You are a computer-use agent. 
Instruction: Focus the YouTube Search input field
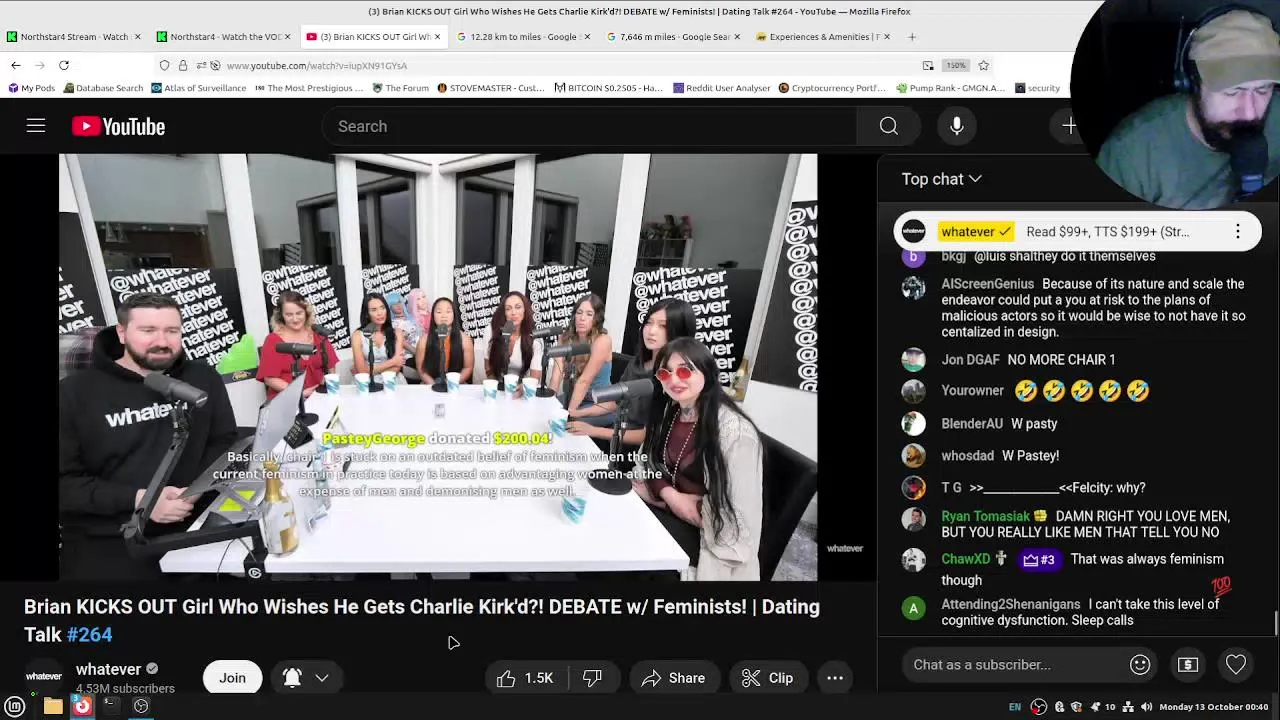click(x=590, y=126)
